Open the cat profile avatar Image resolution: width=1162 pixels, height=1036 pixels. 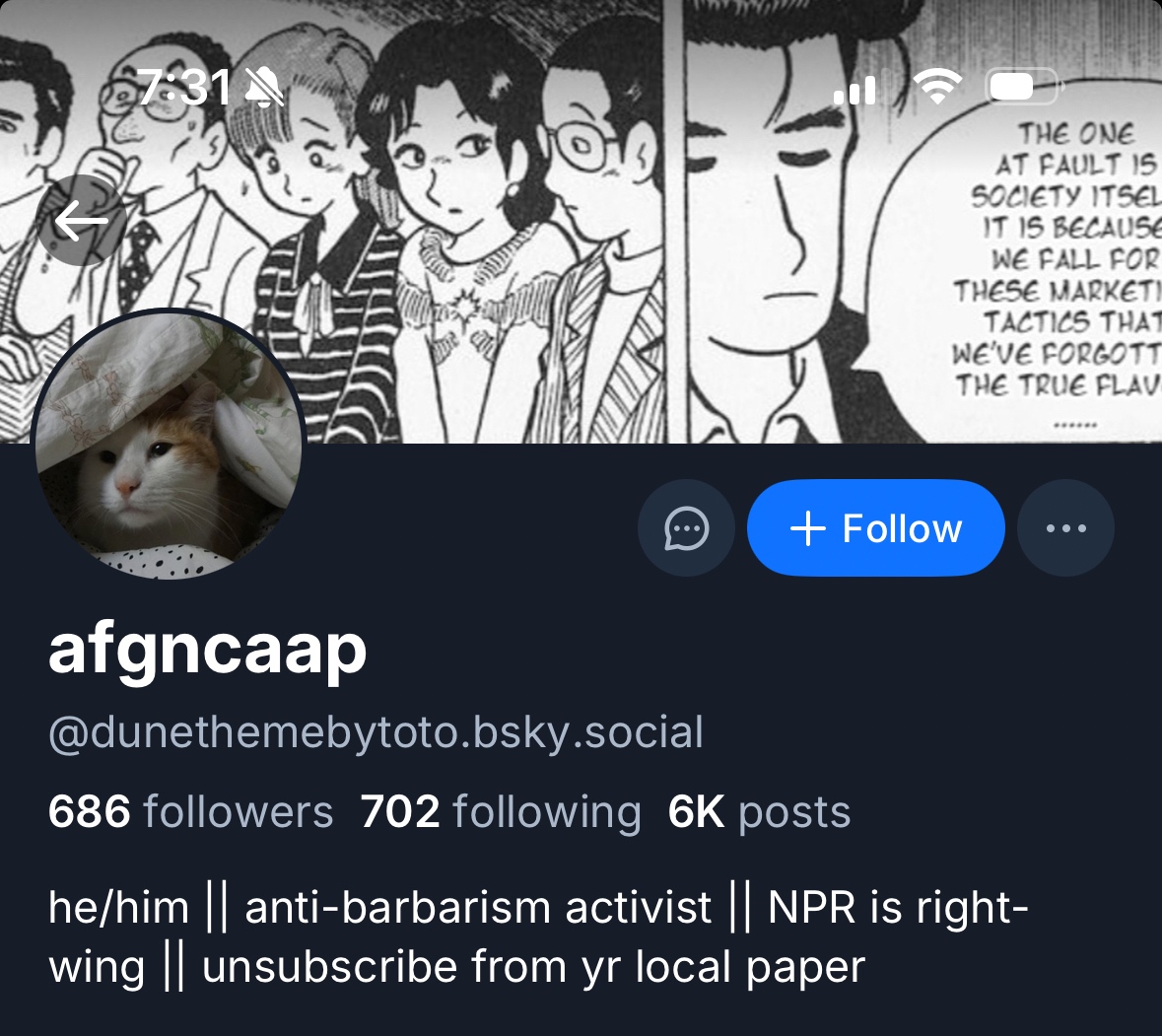169,444
